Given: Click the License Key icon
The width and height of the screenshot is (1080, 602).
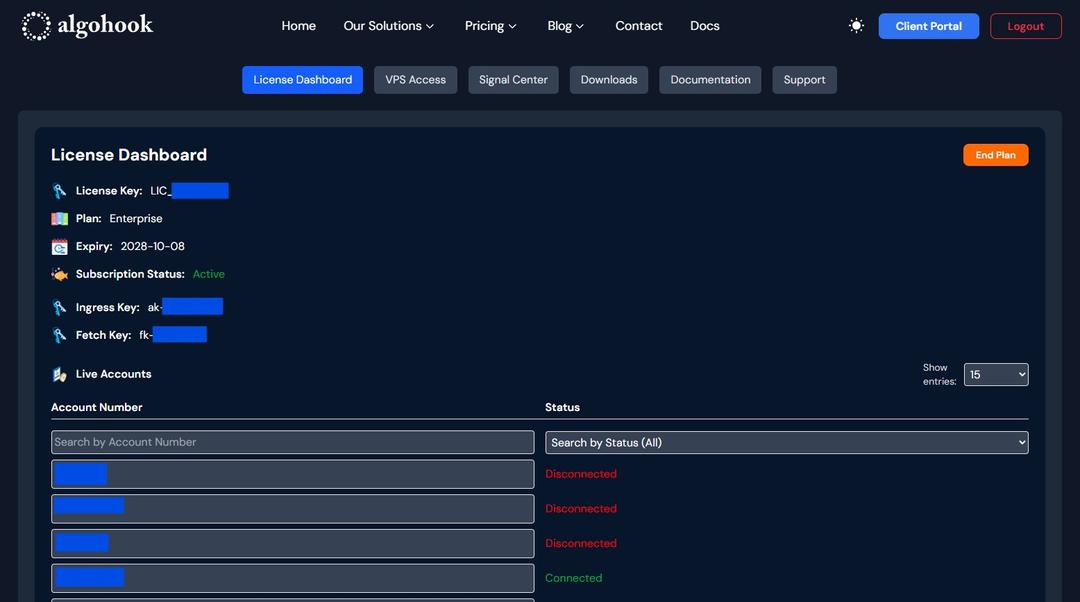Looking at the screenshot, I should tap(60, 191).
